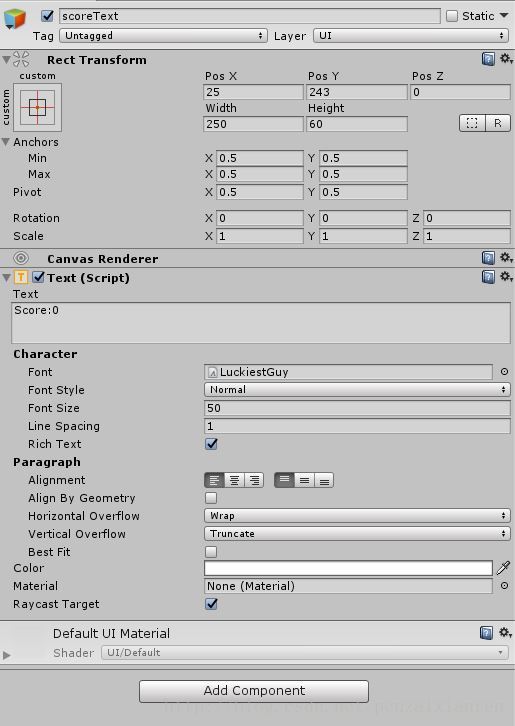Open Canvas Renderer gear settings menu
Screen dimensions: 515x726
506,258
